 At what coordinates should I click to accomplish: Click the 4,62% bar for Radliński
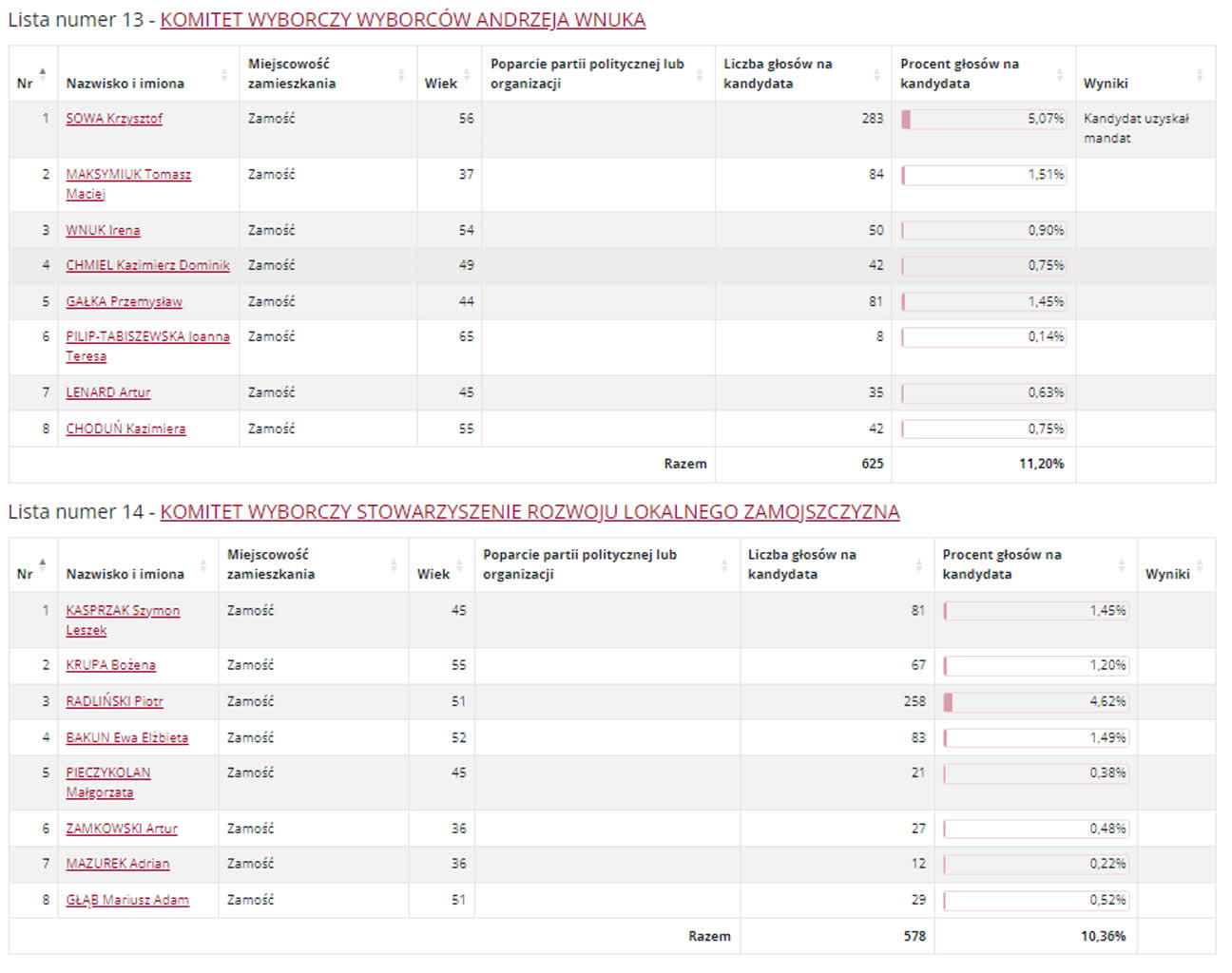(1034, 702)
